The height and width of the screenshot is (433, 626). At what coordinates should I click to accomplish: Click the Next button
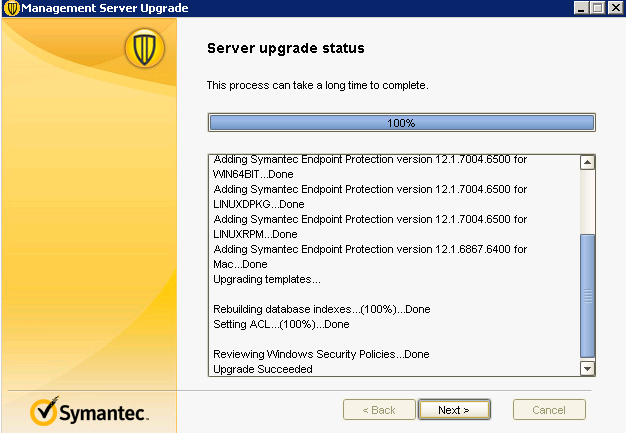pos(454,410)
